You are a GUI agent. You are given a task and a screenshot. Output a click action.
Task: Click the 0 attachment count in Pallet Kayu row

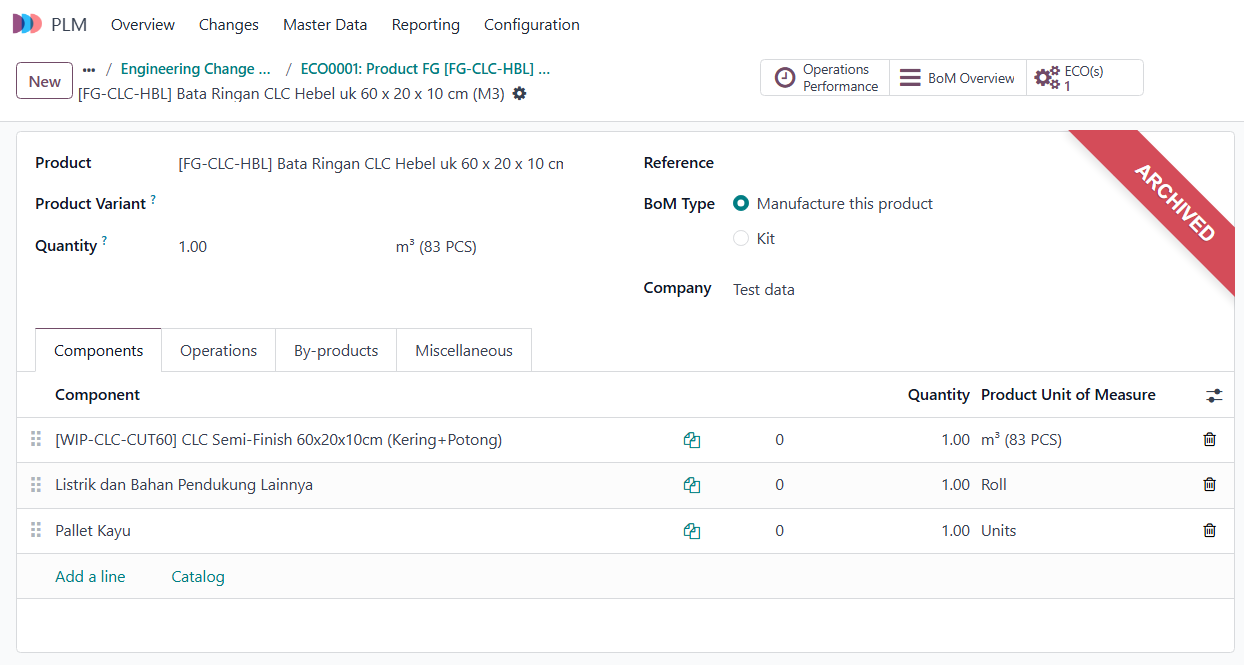[779, 531]
